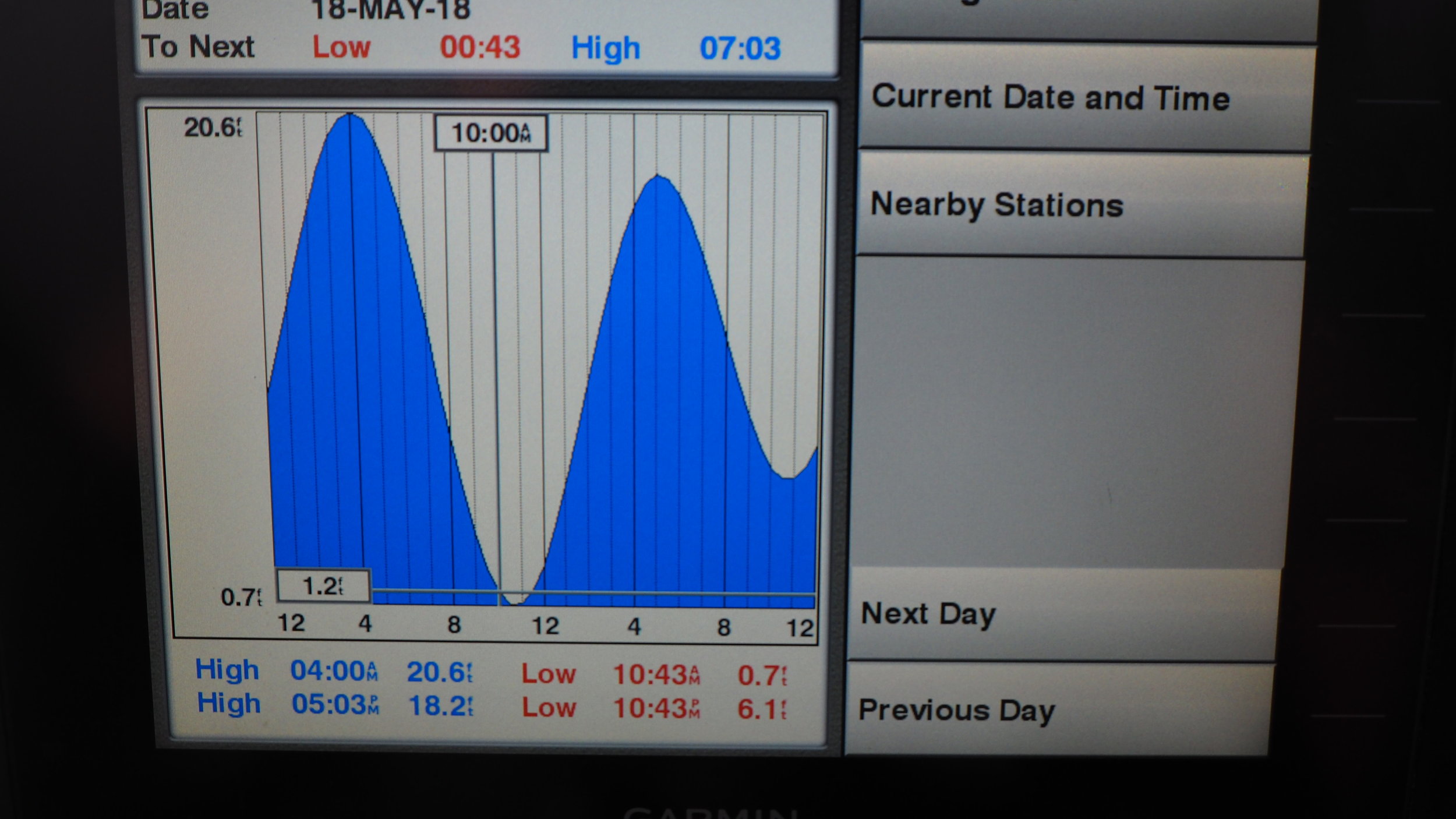Select the red Low label in header
This screenshot has width=1456, height=819.
(341, 47)
